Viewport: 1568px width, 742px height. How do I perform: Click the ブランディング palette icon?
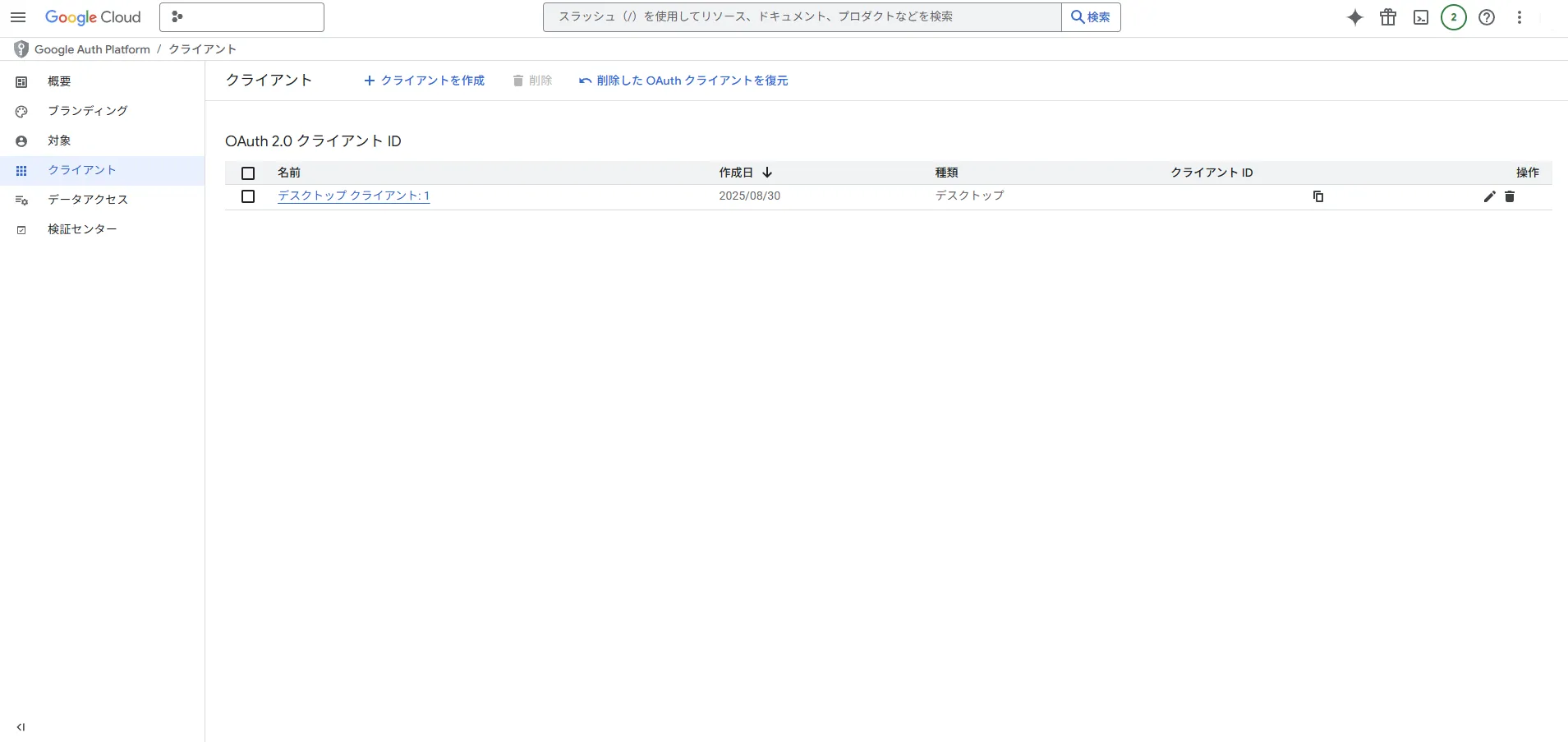[x=21, y=112]
